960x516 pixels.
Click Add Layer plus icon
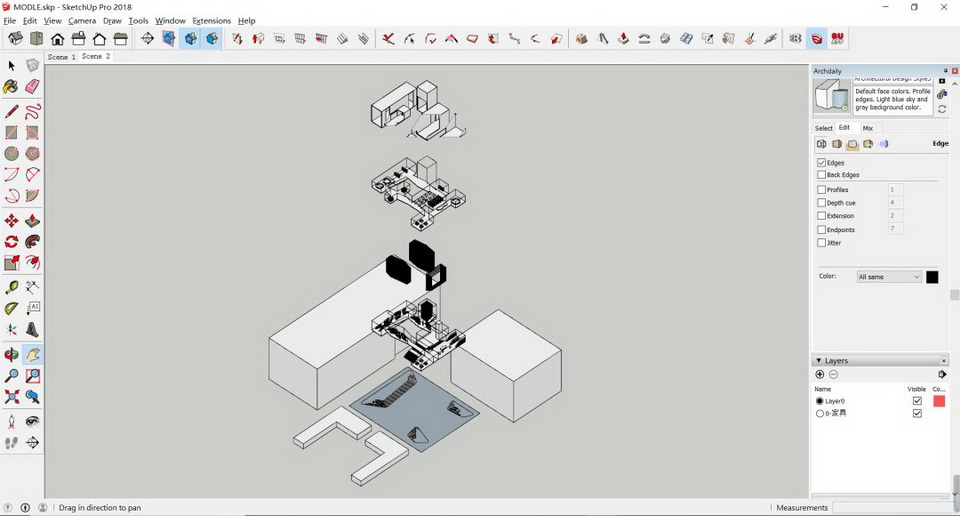820,374
